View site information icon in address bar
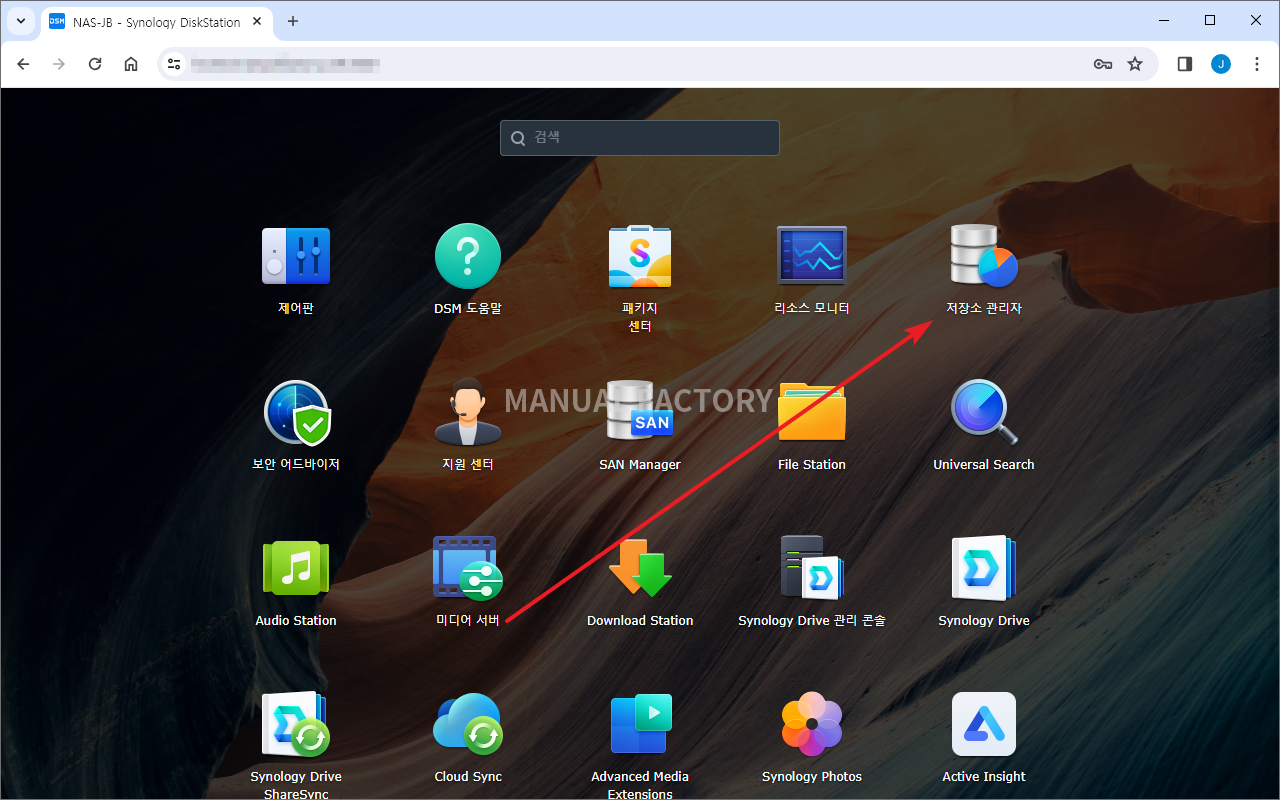This screenshot has height=800, width=1280. coord(175,64)
